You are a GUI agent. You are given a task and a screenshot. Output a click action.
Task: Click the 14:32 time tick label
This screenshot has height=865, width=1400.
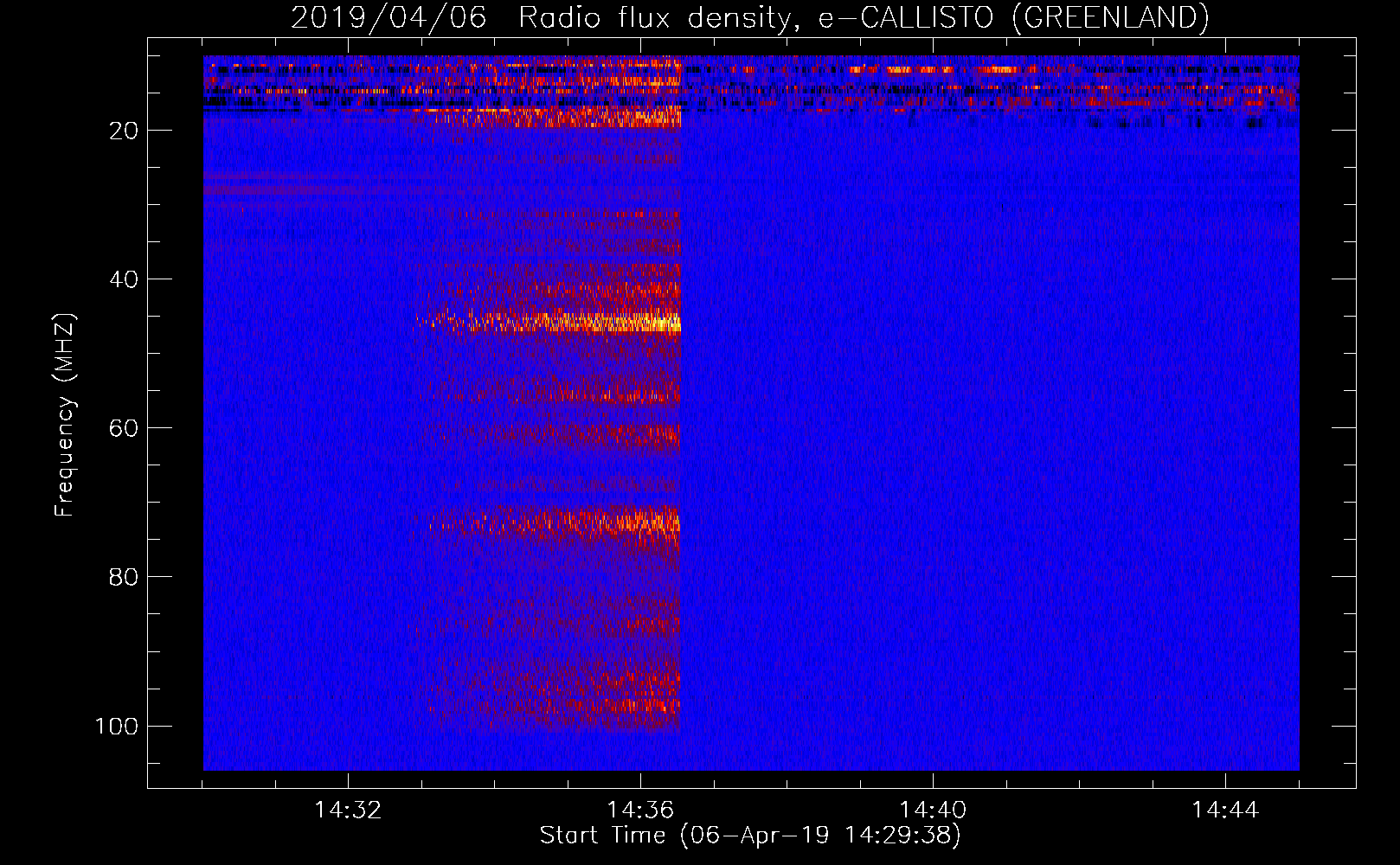tap(348, 811)
